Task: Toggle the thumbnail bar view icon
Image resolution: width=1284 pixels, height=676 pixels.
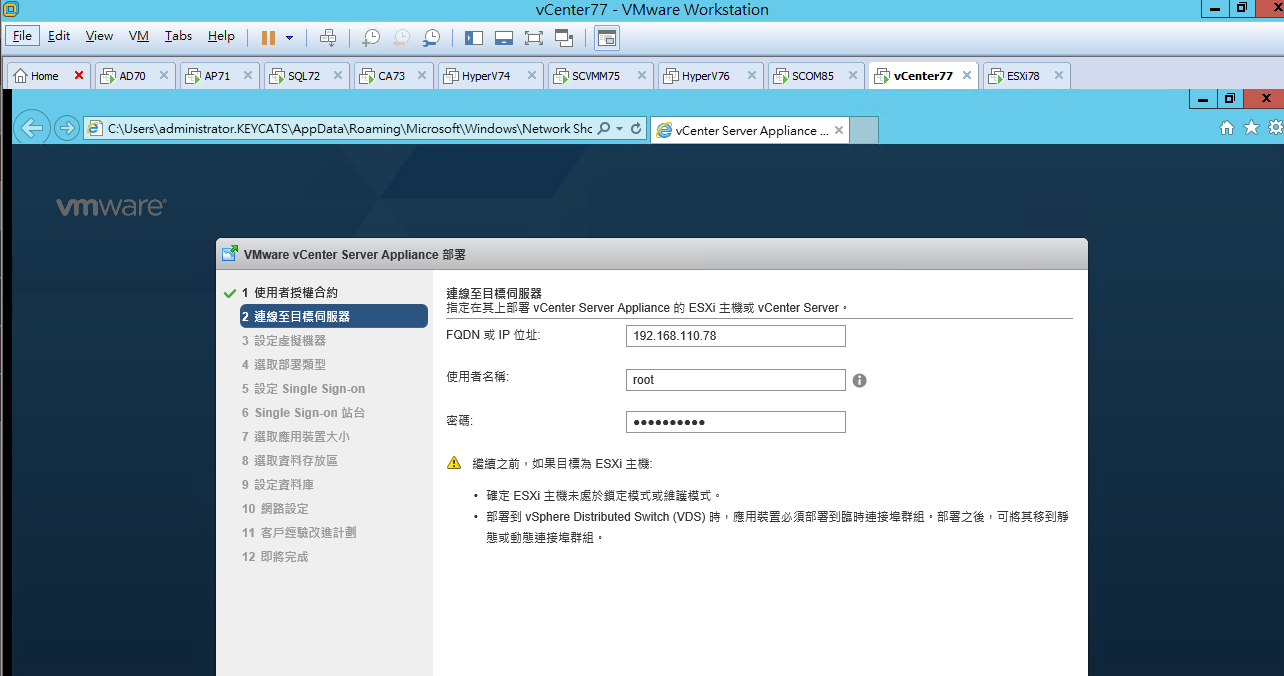Action: (x=504, y=37)
